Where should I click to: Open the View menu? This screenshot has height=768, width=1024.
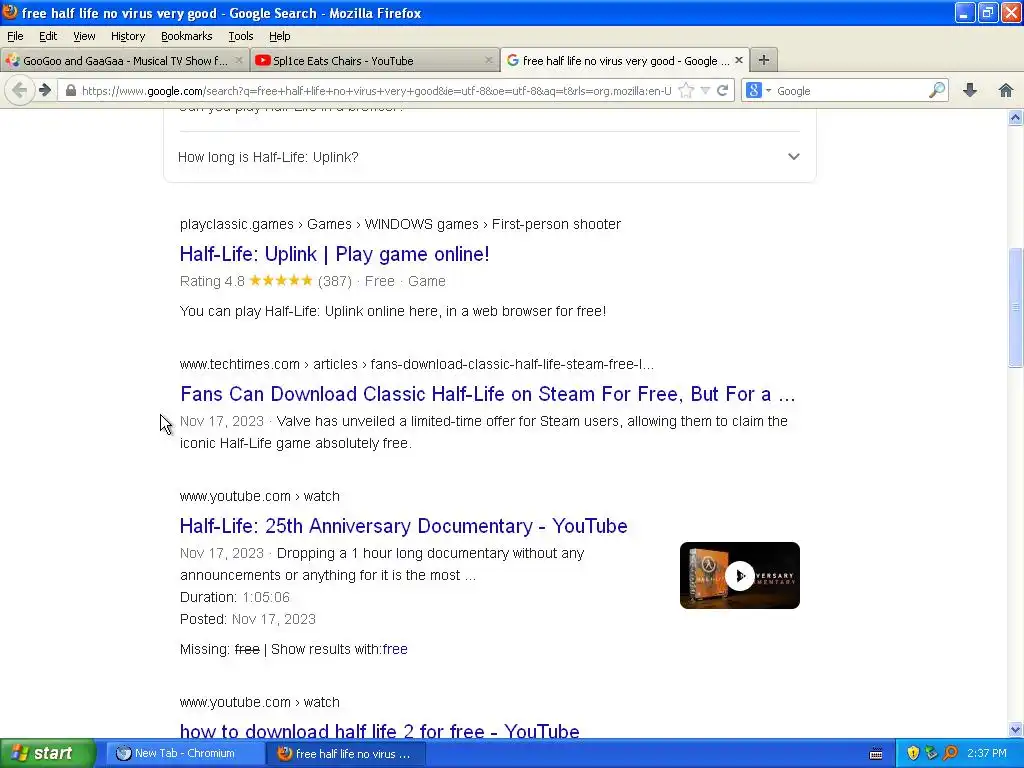pyautogui.click(x=84, y=36)
